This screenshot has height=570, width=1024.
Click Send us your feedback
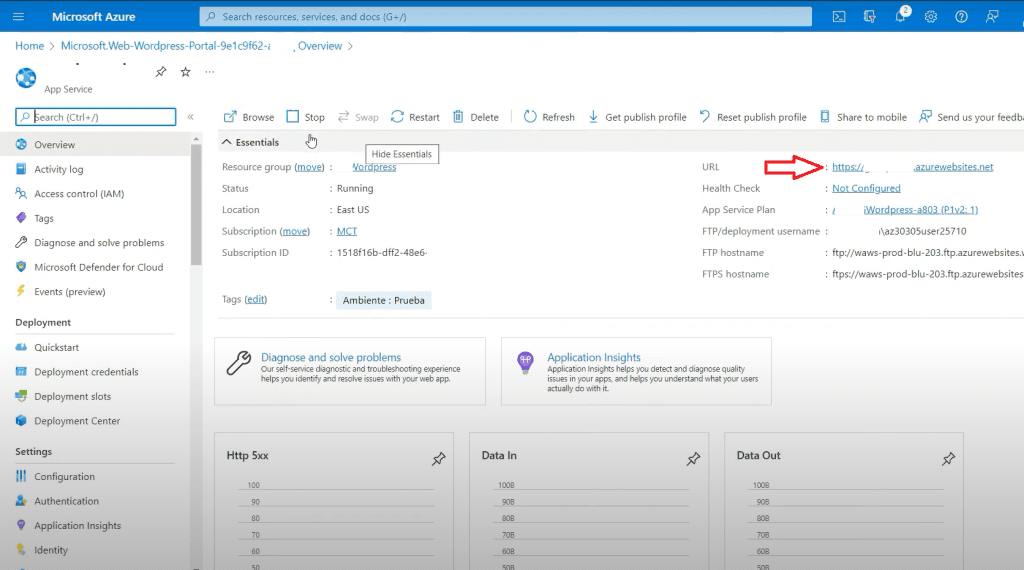pos(971,117)
